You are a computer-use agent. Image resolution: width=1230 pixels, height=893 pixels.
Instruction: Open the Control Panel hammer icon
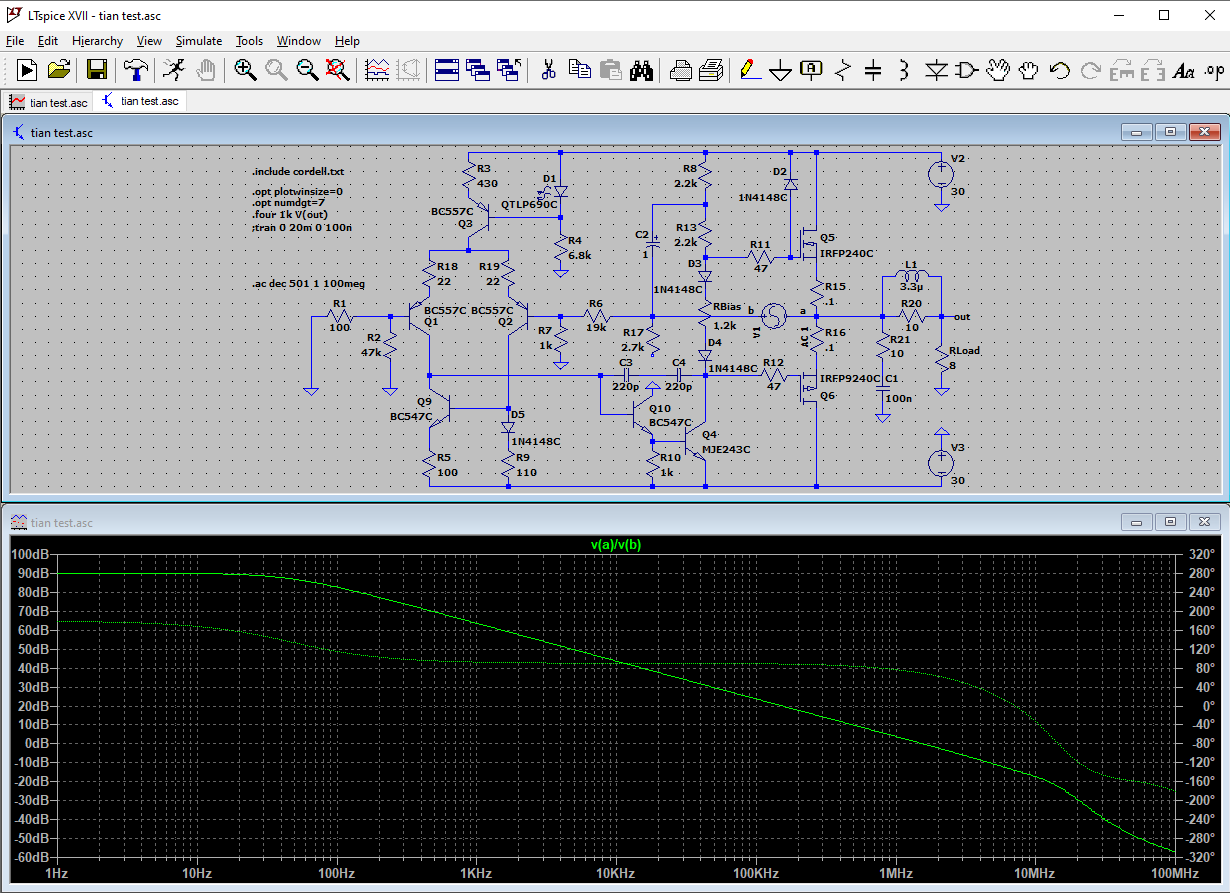tap(135, 70)
